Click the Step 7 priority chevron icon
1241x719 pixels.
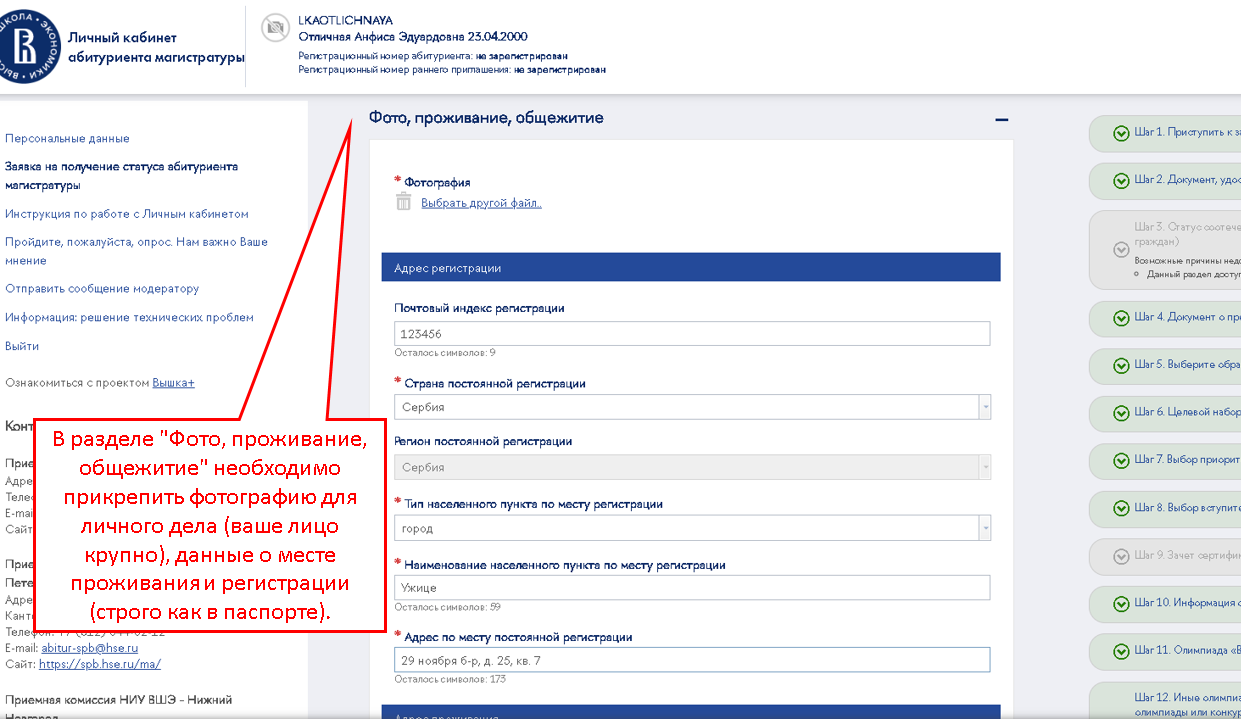tap(1121, 461)
